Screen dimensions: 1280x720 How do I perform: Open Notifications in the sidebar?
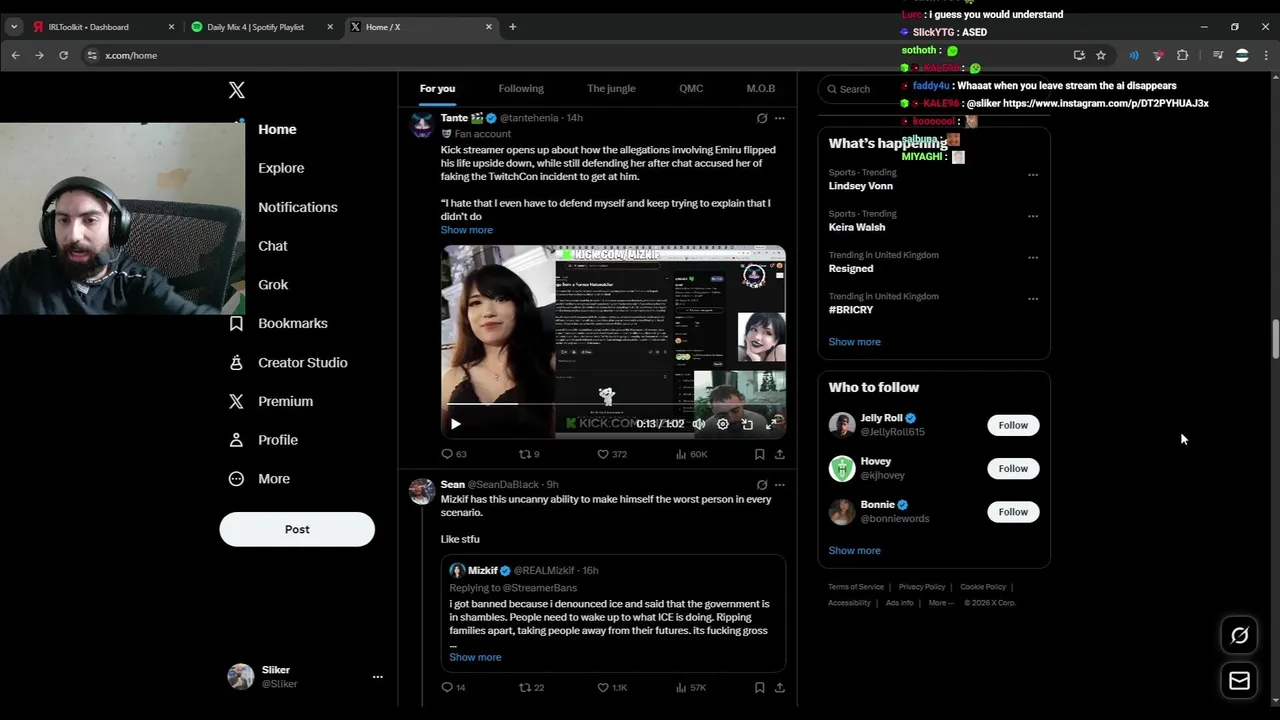point(298,207)
